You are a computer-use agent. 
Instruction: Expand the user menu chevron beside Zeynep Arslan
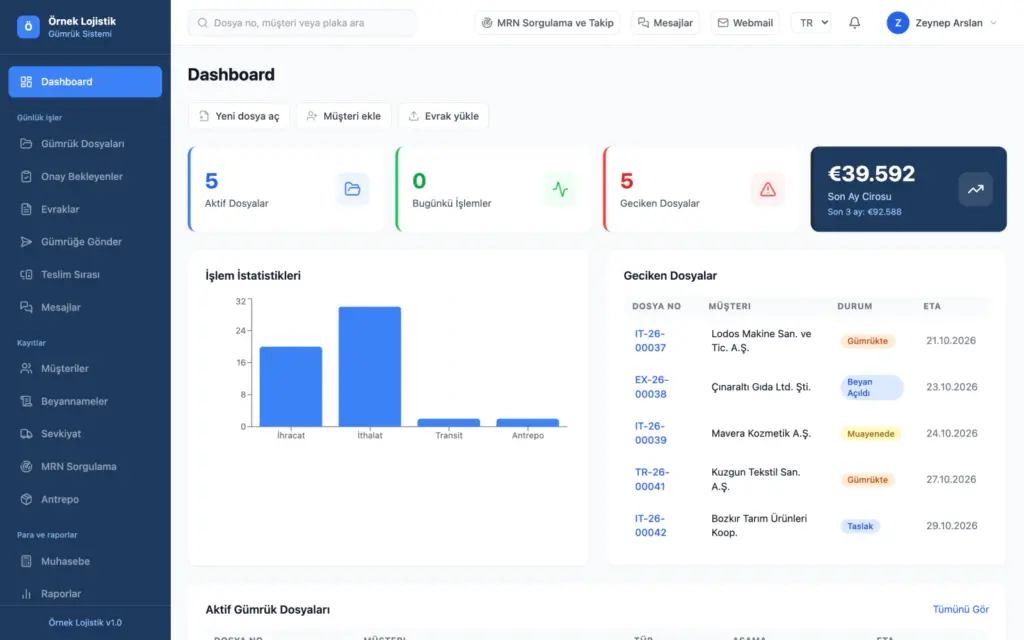pos(993,23)
